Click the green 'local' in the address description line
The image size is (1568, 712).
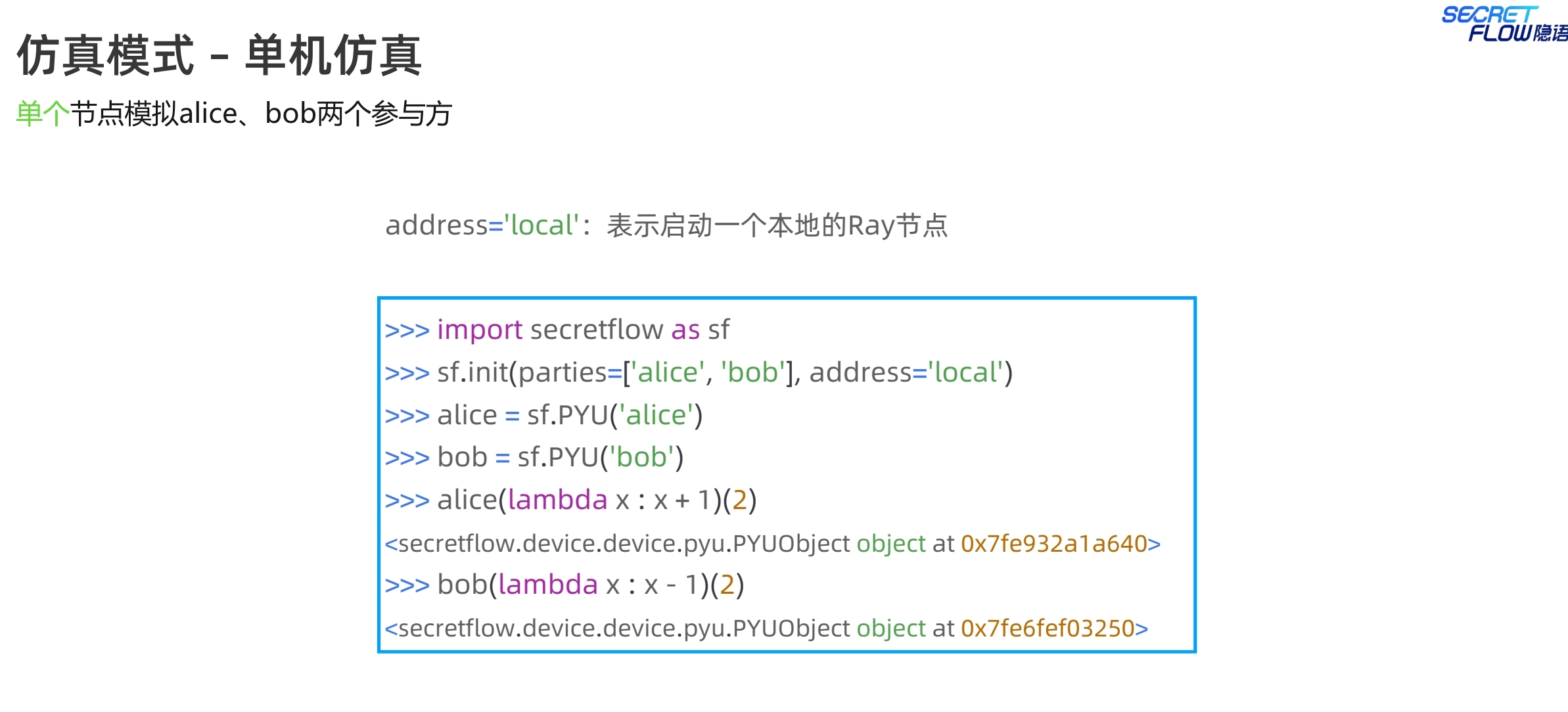542,225
